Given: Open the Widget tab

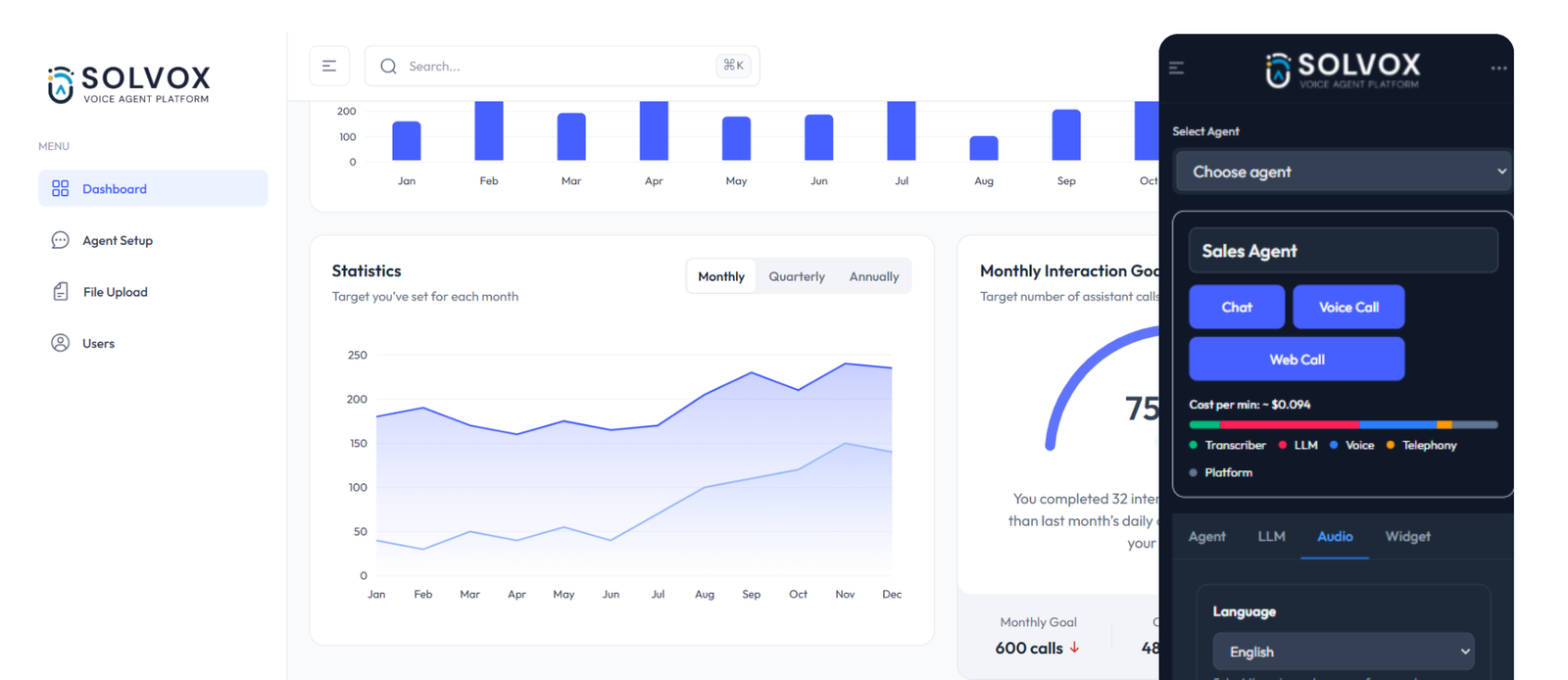Looking at the screenshot, I should pyautogui.click(x=1407, y=536).
